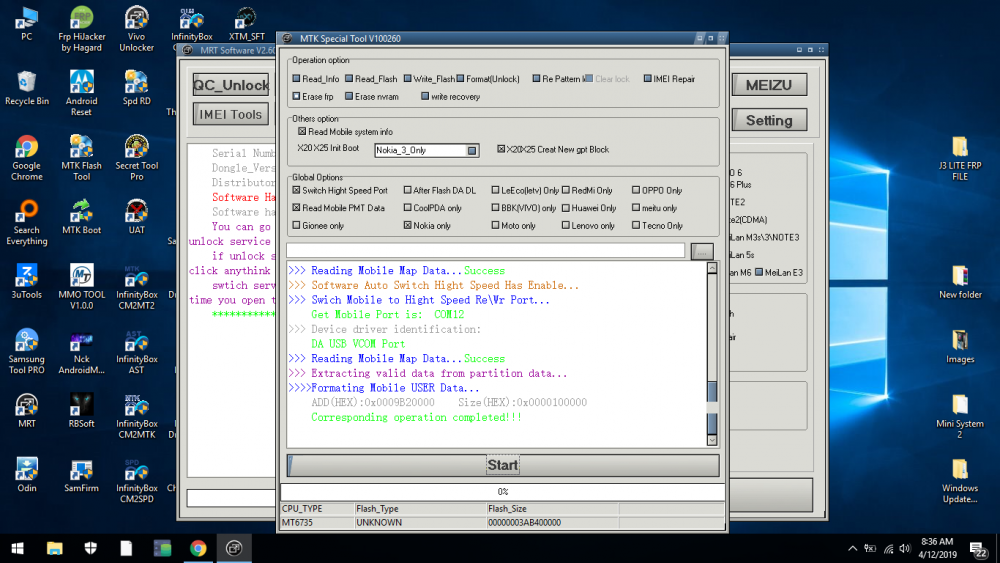Launch the MTK Flash Tool shortcut
This screenshot has height=563, width=1000.
[81, 158]
